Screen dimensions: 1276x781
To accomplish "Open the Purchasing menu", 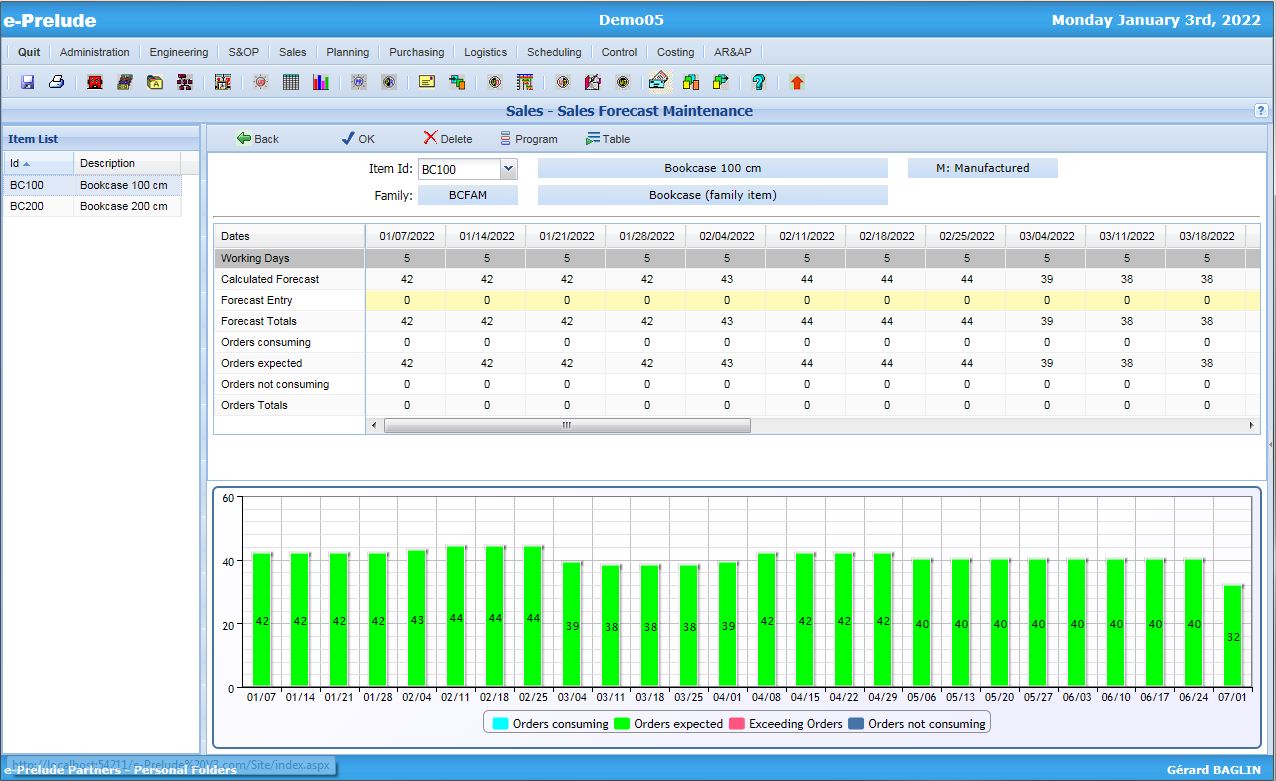I will coord(416,52).
